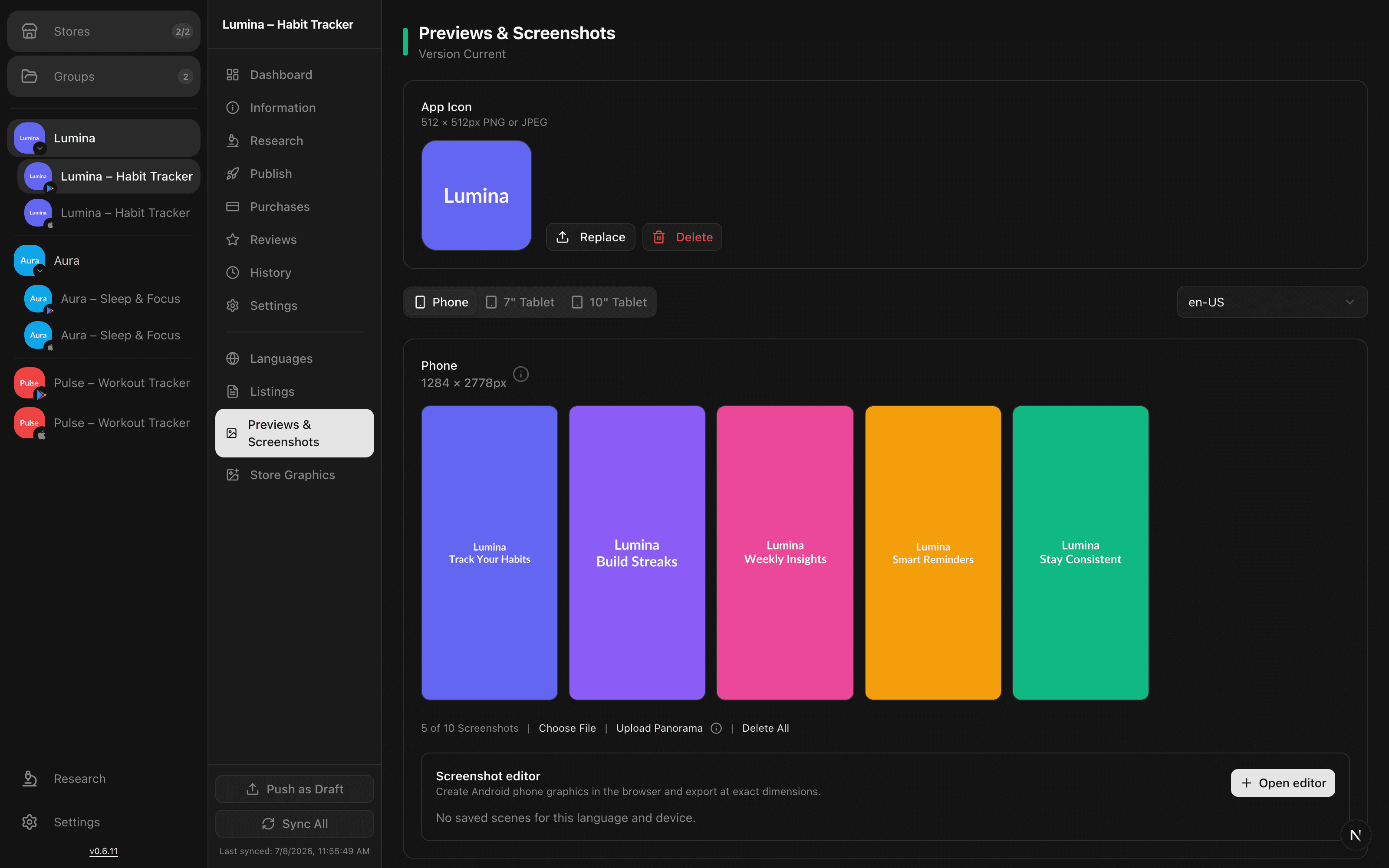Click the Aura group app icon
The height and width of the screenshot is (868, 1389).
tap(29, 260)
